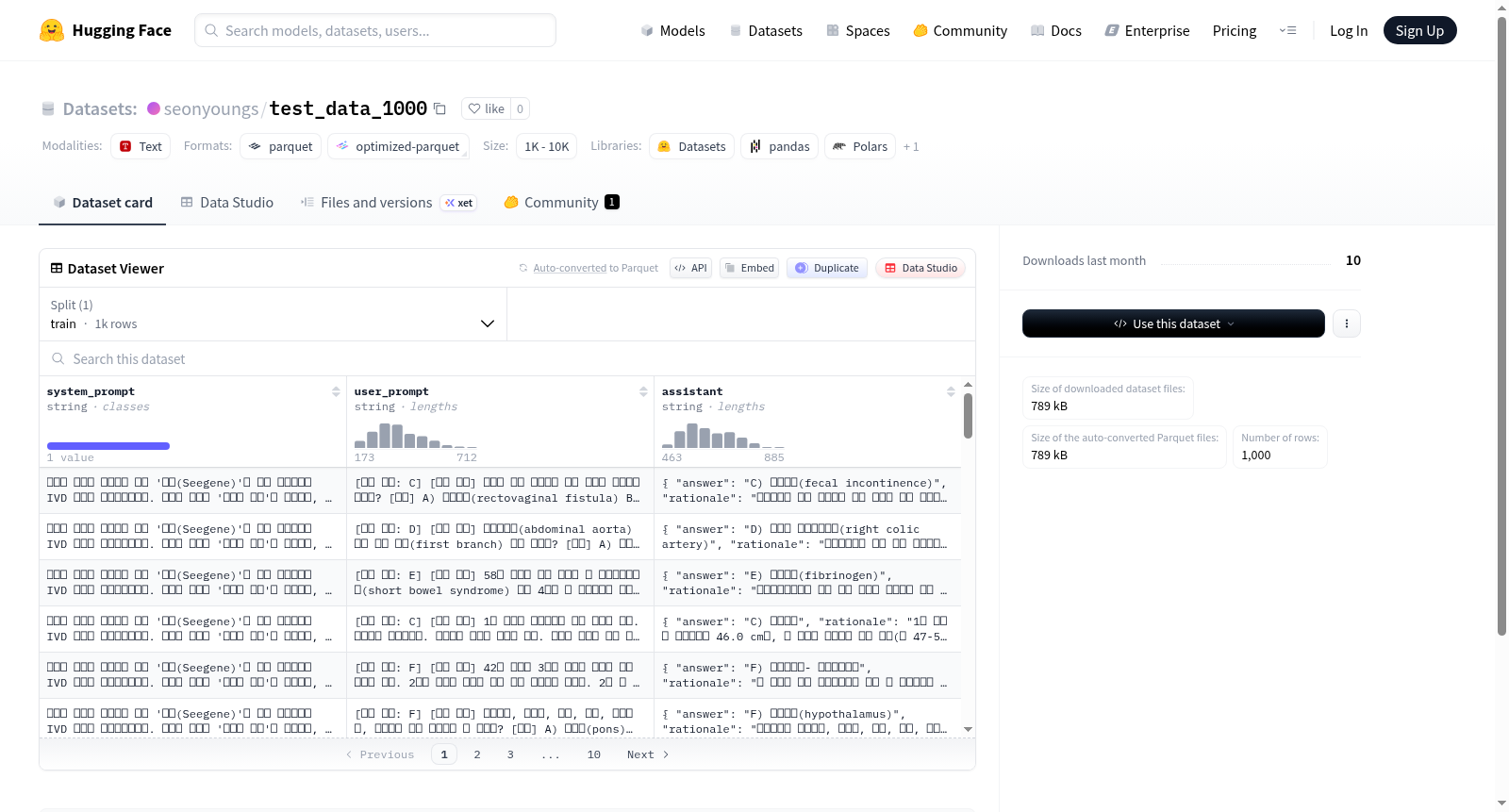
Task: Expand the Split train dropdown
Action: [273, 314]
